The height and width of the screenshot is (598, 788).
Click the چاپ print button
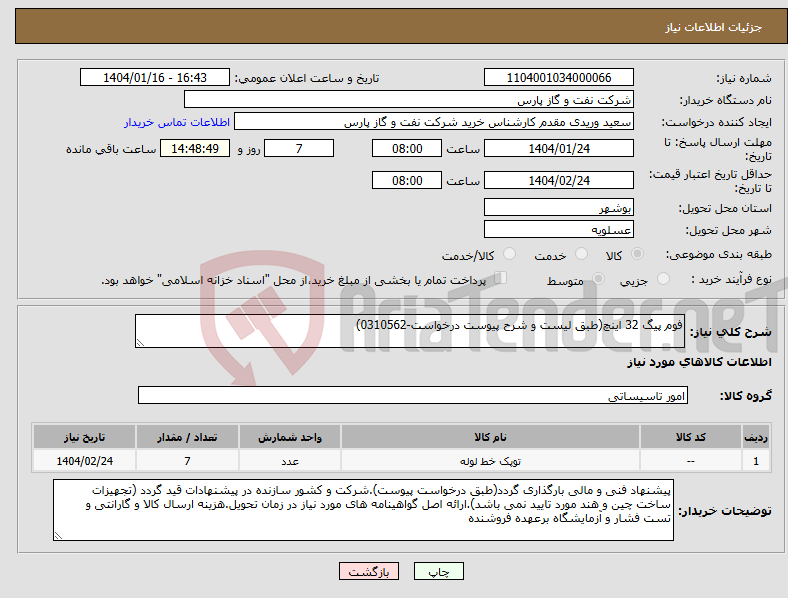(439, 571)
